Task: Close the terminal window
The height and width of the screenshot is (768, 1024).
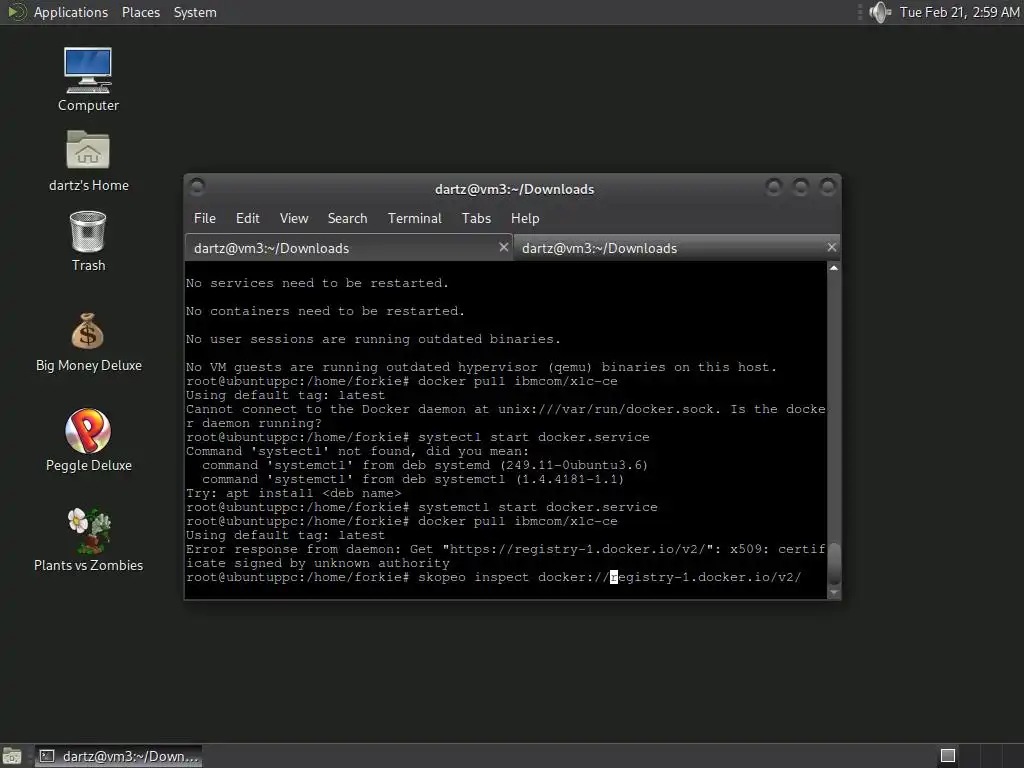Action: pos(827,187)
